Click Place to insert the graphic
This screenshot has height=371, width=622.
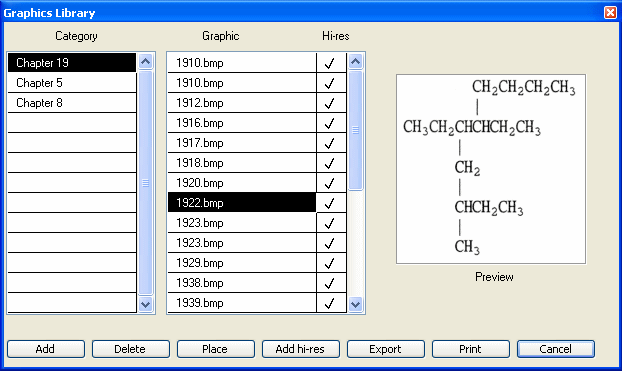pos(215,349)
